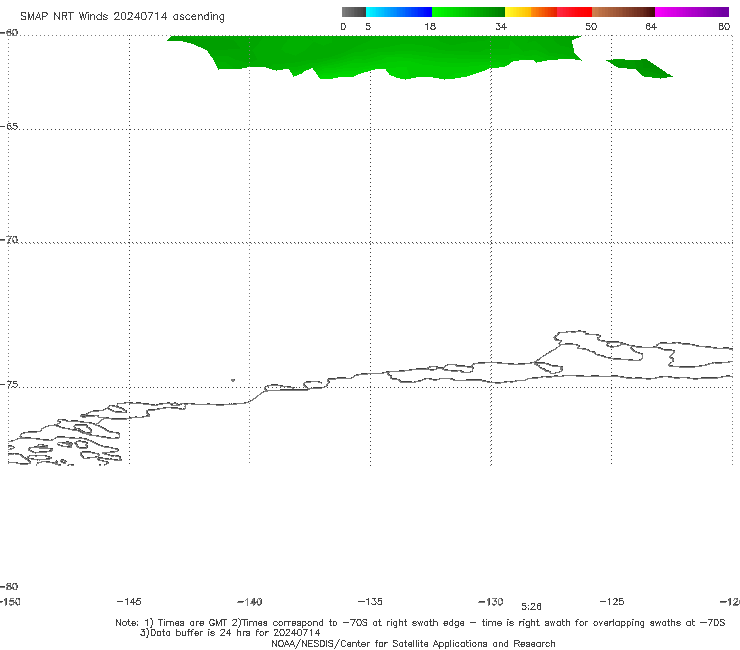The height and width of the screenshot is (650, 740).
Task: Click the latitude label -65
Action: click(9, 127)
